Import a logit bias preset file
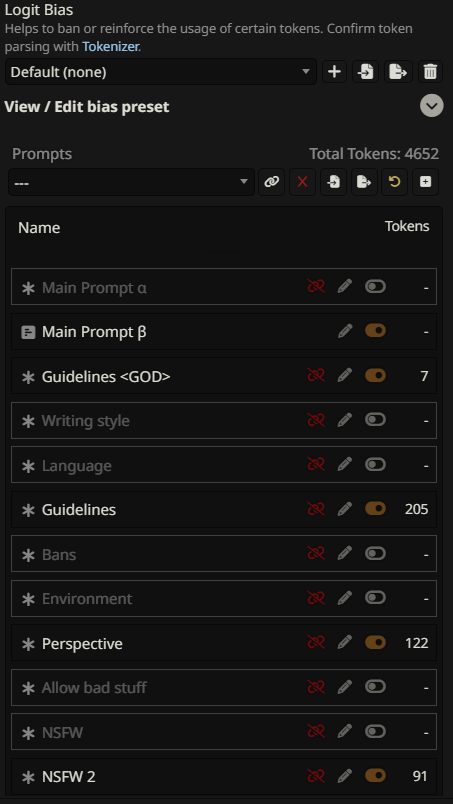Viewport: 453px width, 804px height. 366,72
